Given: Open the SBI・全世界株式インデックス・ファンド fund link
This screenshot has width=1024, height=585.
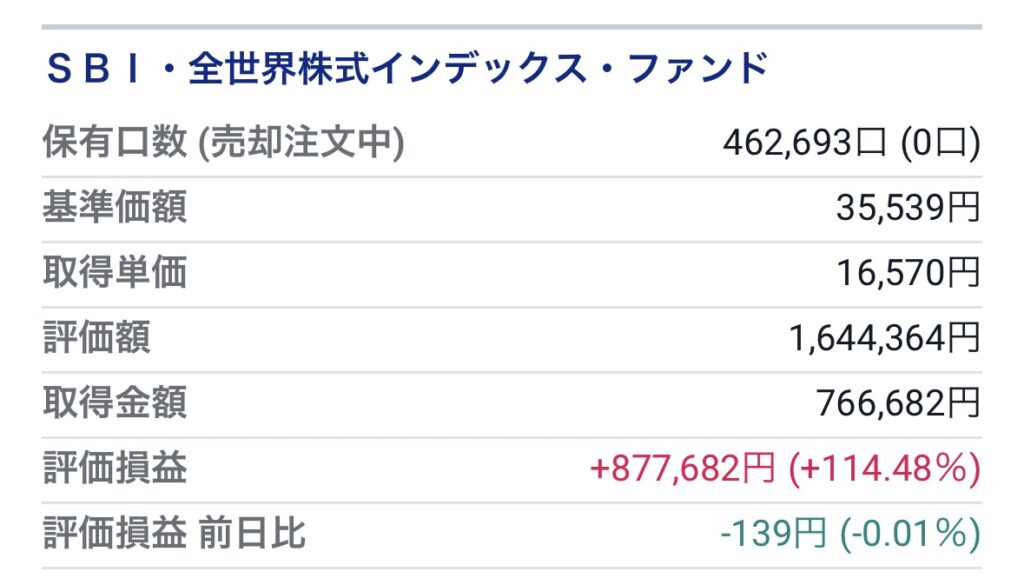Looking at the screenshot, I should (408, 69).
